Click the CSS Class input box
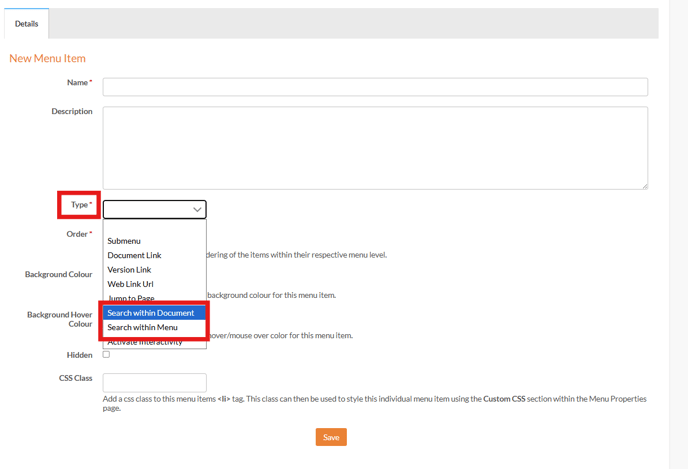Image resolution: width=688 pixels, height=469 pixels. click(154, 382)
